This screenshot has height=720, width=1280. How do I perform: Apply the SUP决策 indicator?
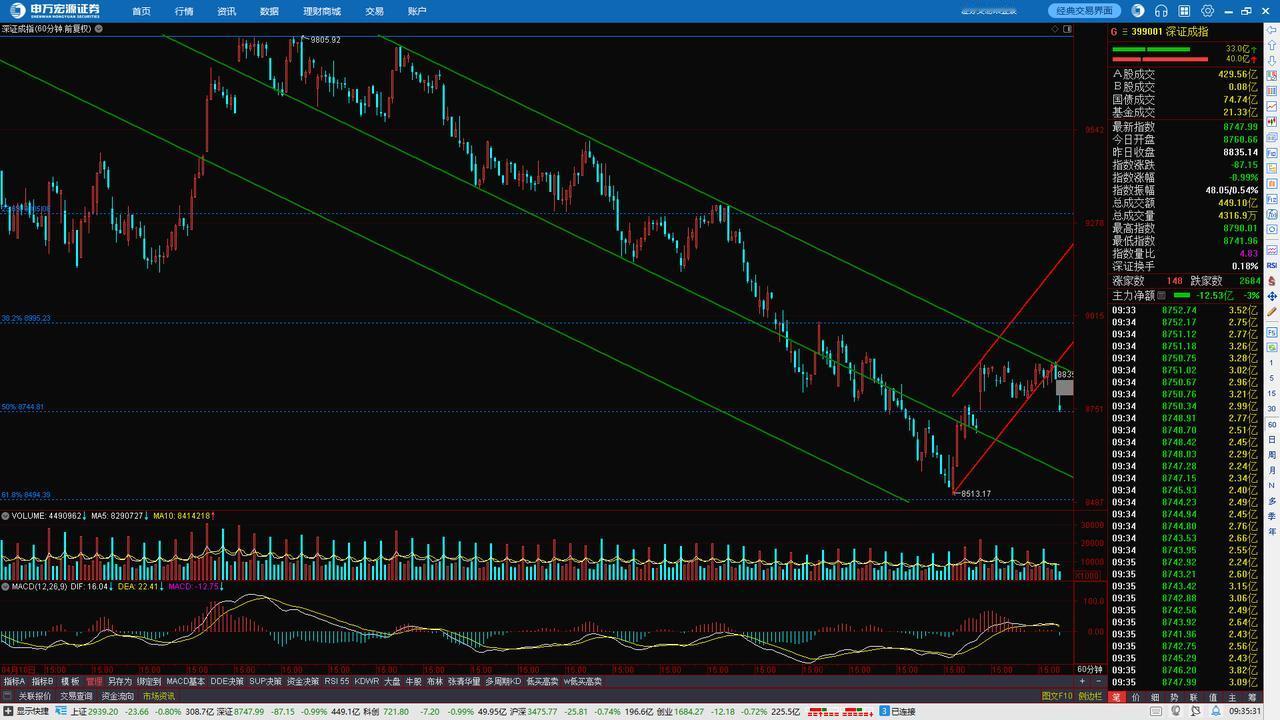(x=265, y=682)
